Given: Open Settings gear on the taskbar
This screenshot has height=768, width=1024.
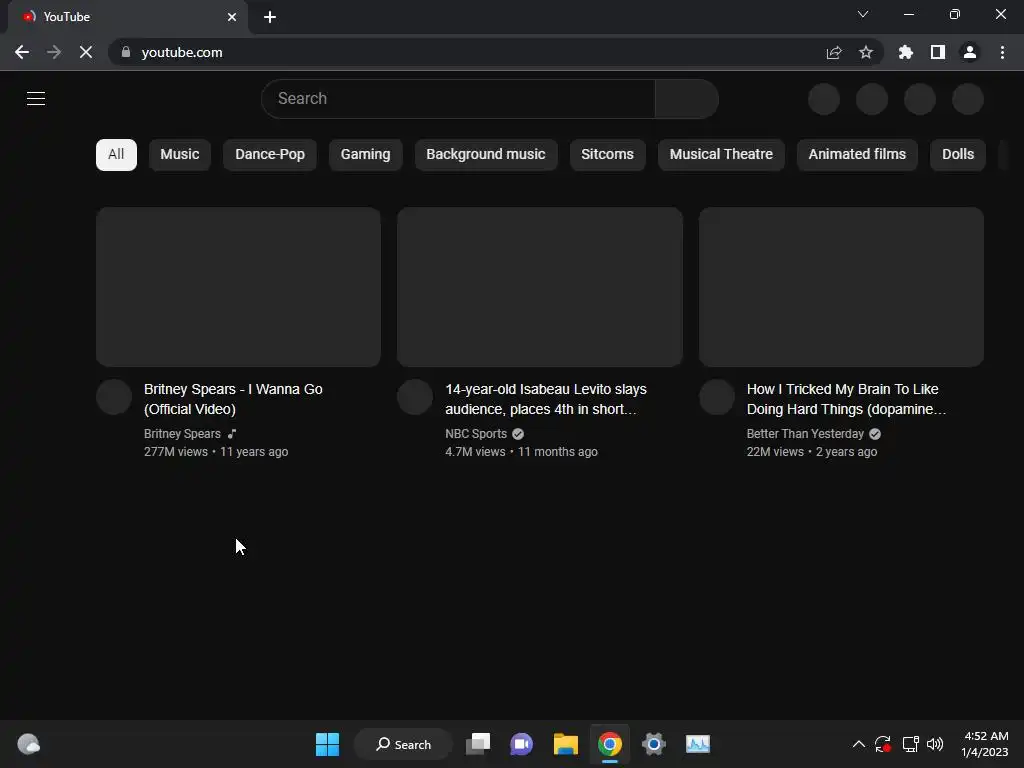Looking at the screenshot, I should [654, 744].
